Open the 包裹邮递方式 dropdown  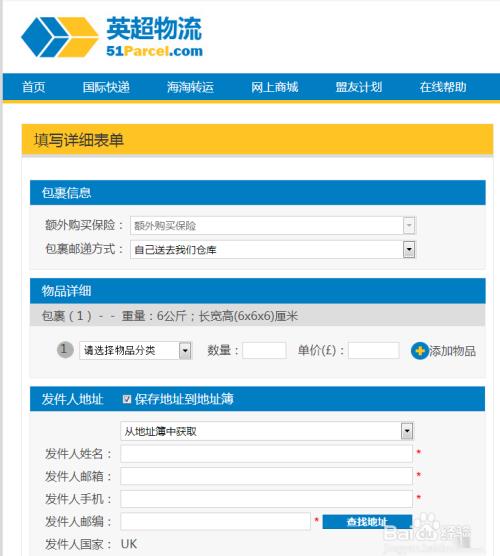[x=273, y=250]
